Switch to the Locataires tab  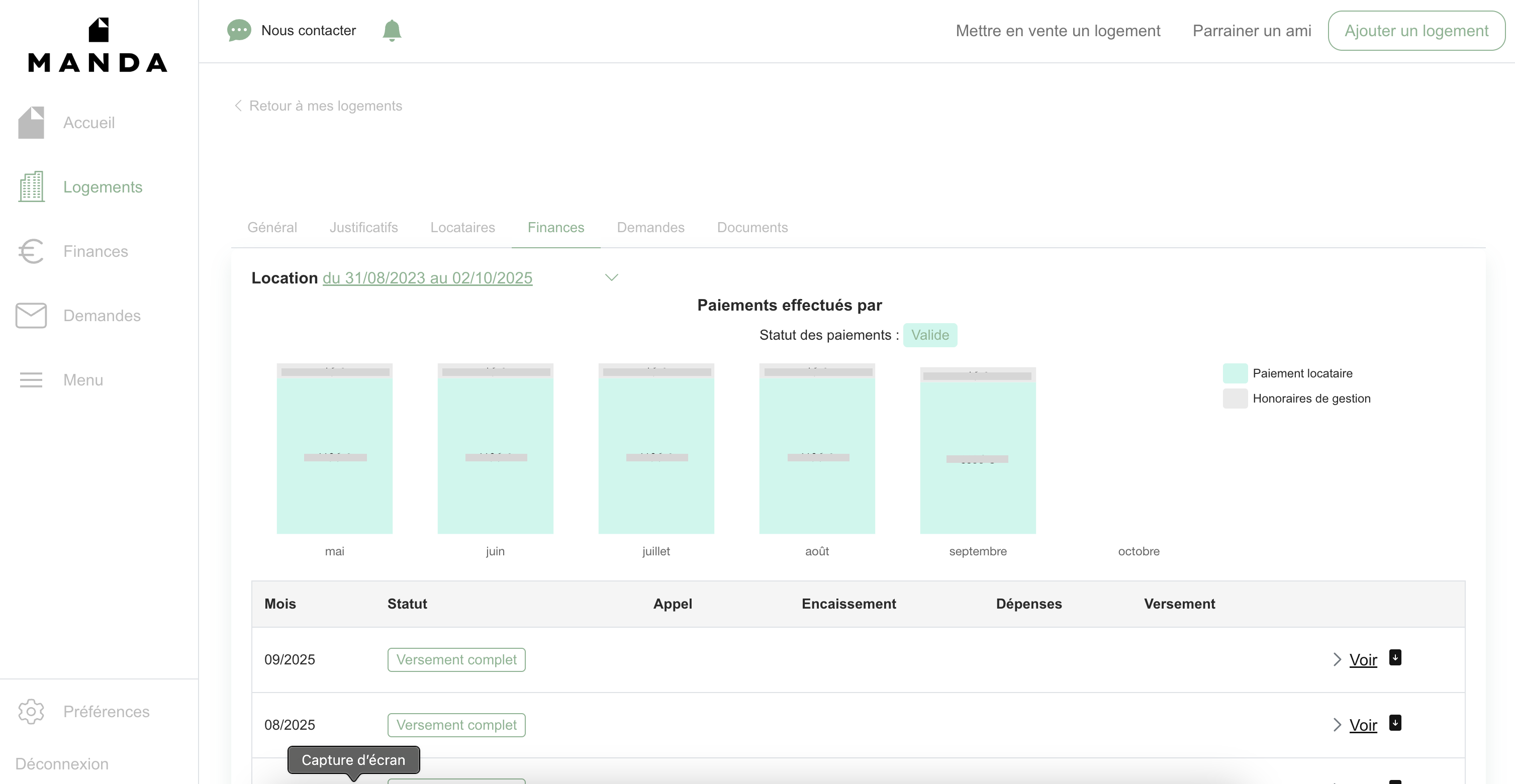click(x=462, y=228)
